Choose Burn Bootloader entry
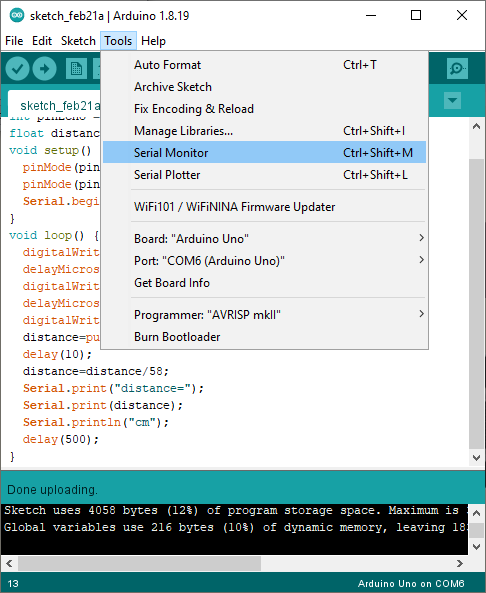Viewport: 486px width, 593px height. [264, 337]
